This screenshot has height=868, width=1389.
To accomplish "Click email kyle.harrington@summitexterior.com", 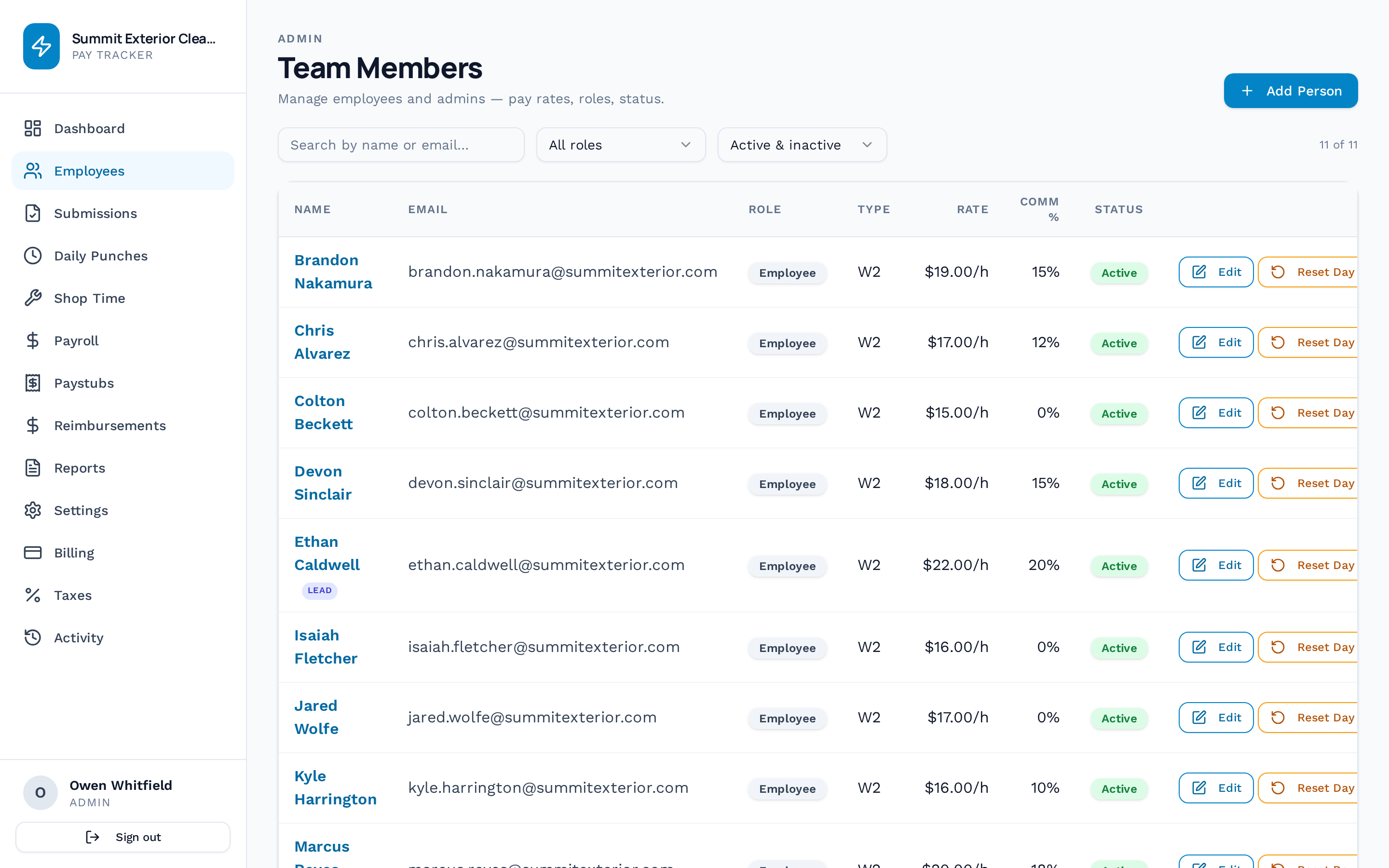I will pos(548,787).
